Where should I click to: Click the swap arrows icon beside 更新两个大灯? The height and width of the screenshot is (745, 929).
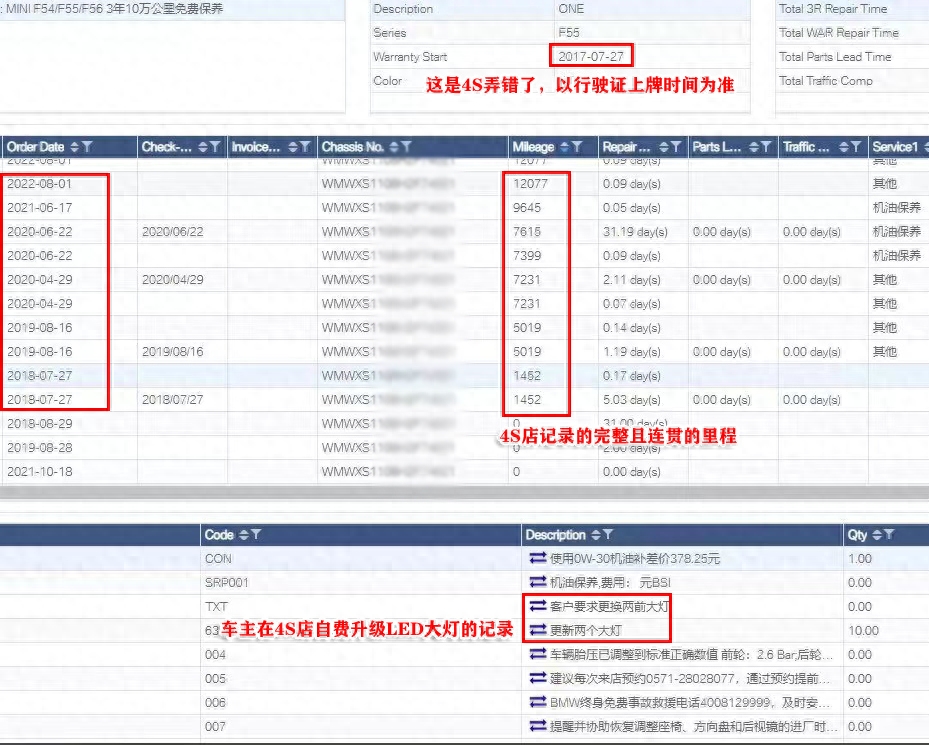click(x=537, y=631)
